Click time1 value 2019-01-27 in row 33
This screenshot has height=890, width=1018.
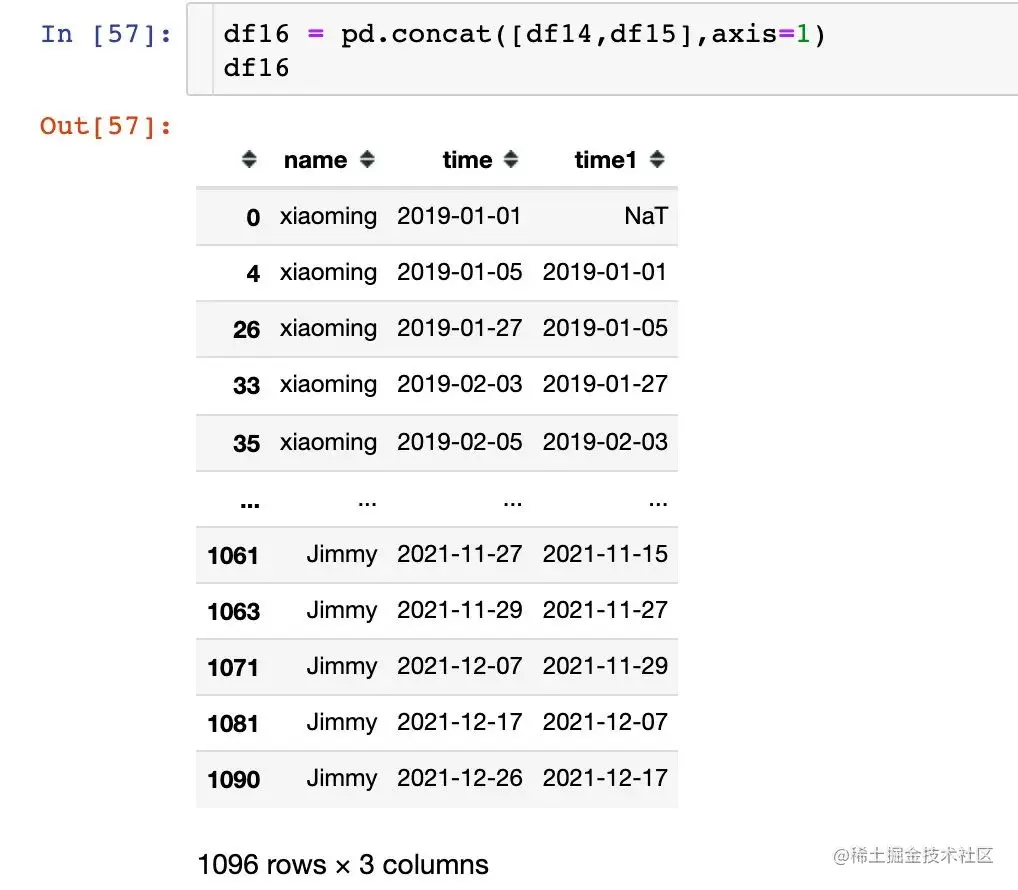click(605, 384)
